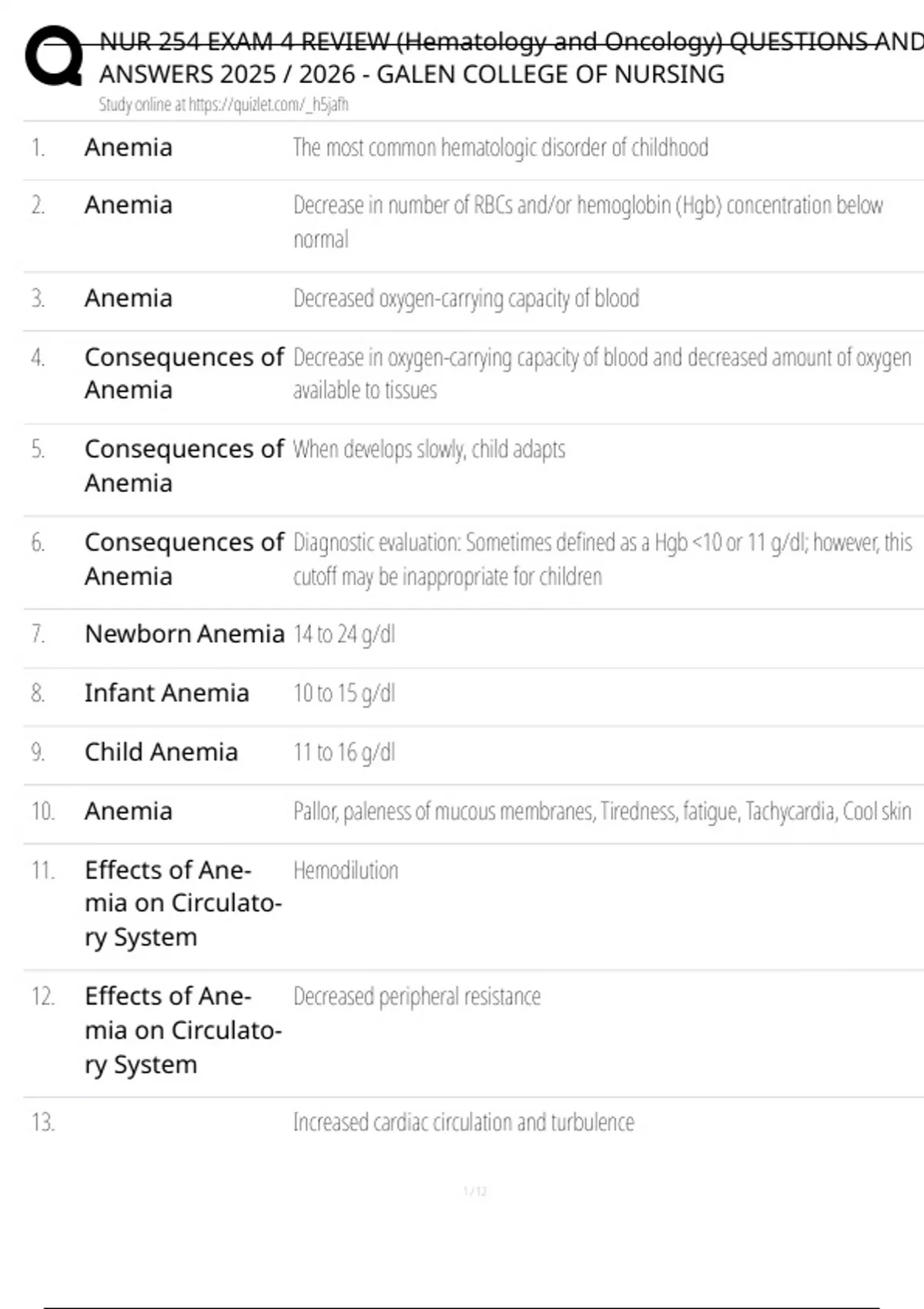
Task: Select the "Newborn Anemia" term
Action: click(185, 634)
